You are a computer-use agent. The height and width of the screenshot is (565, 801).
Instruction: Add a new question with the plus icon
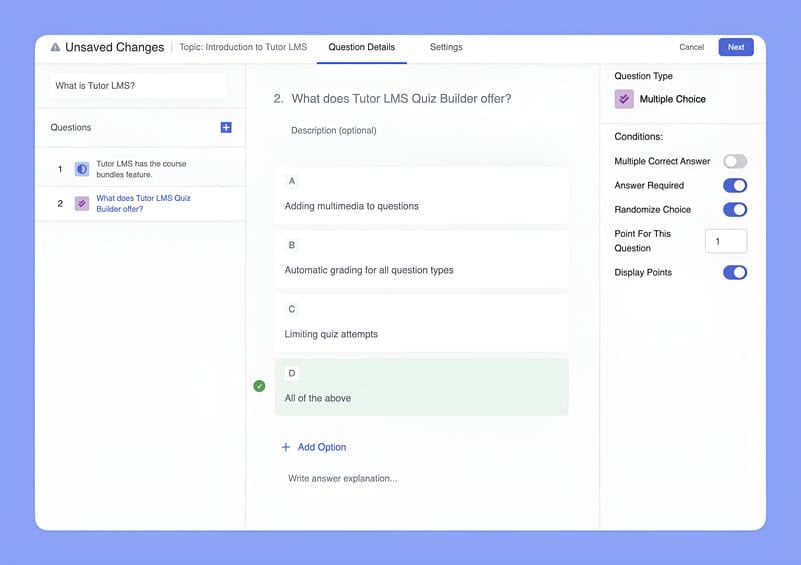226,127
